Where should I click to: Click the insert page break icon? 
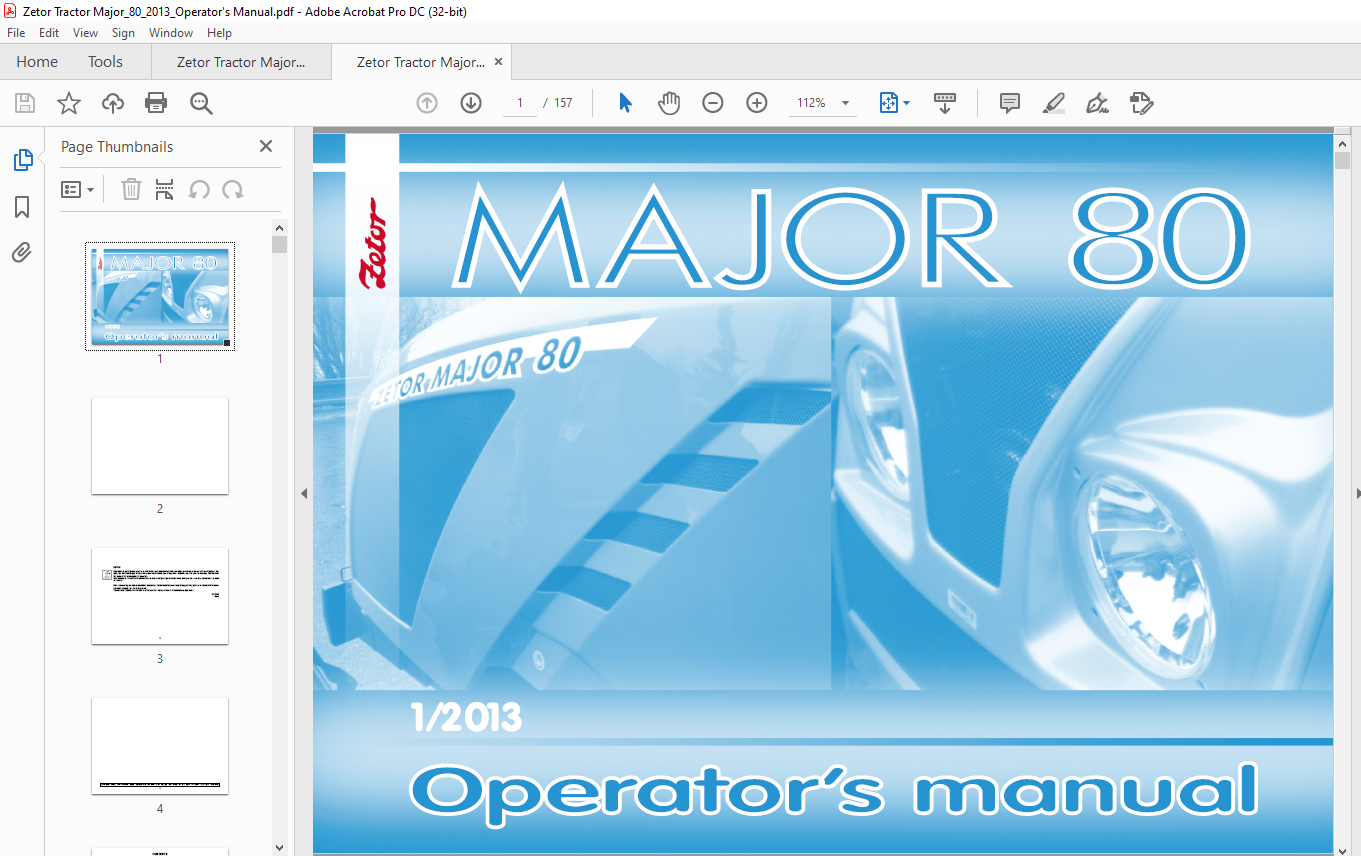click(165, 189)
